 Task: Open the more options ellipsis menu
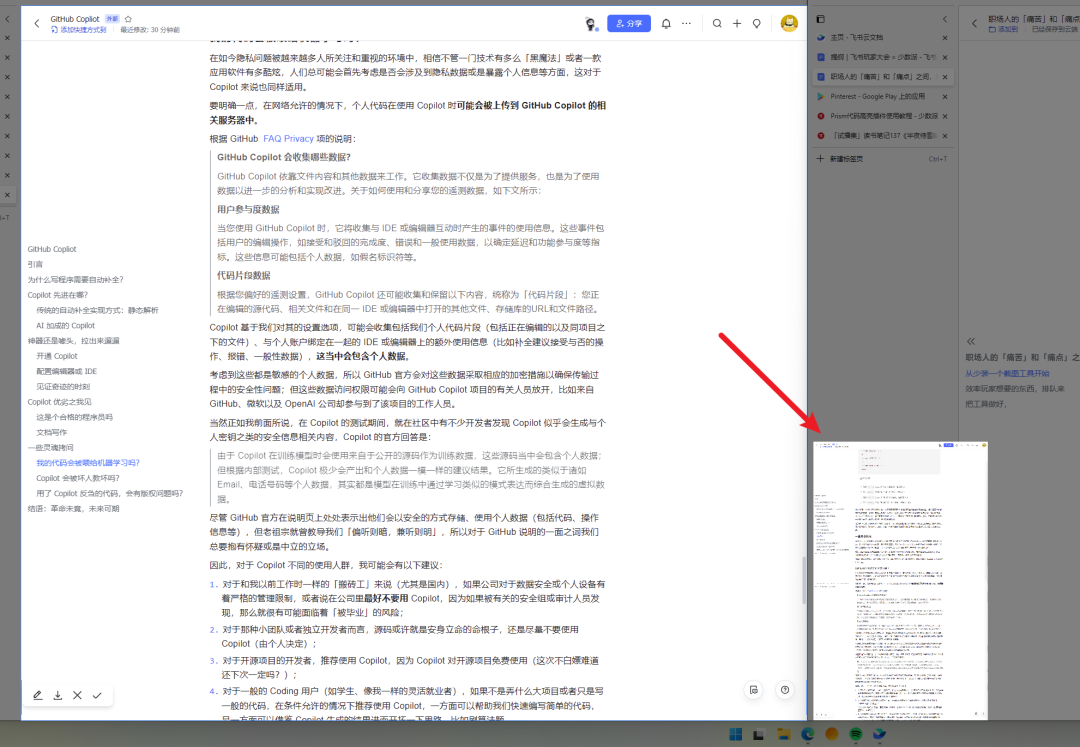tap(686, 23)
